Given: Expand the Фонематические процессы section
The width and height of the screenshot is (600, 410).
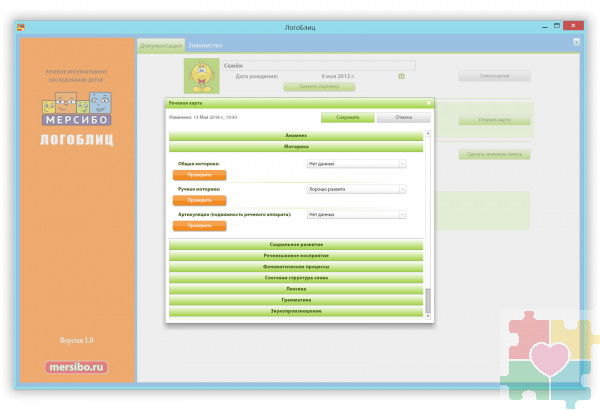Looking at the screenshot, I should pos(296,266).
